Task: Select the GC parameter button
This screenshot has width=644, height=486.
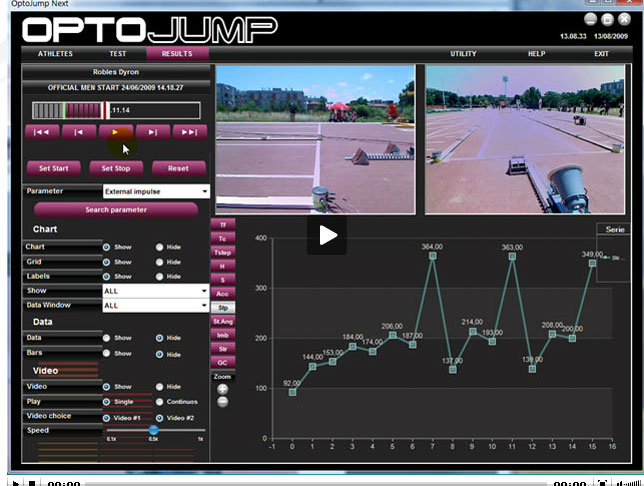Action: click(223, 363)
